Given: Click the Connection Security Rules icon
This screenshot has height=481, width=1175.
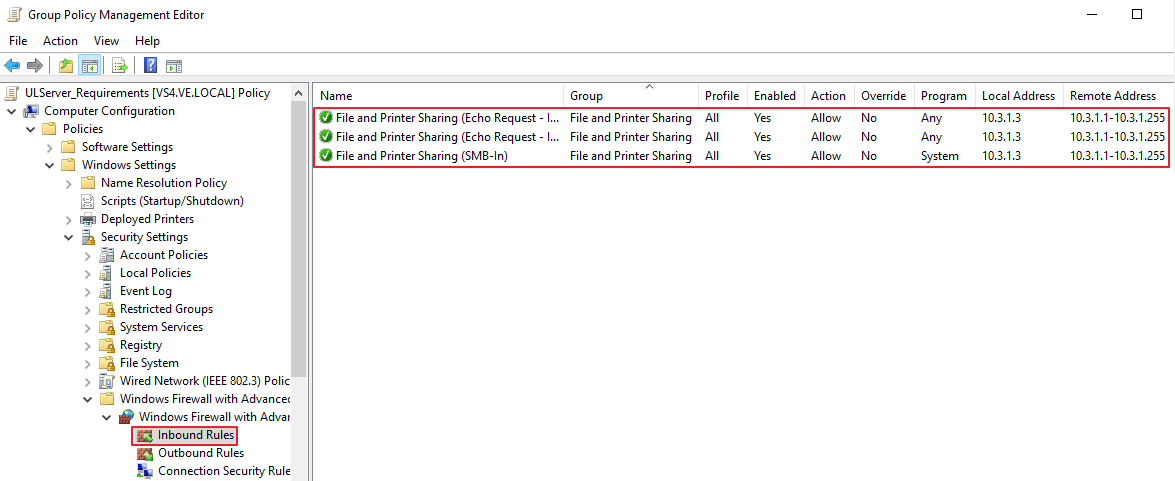Looking at the screenshot, I should (x=145, y=471).
